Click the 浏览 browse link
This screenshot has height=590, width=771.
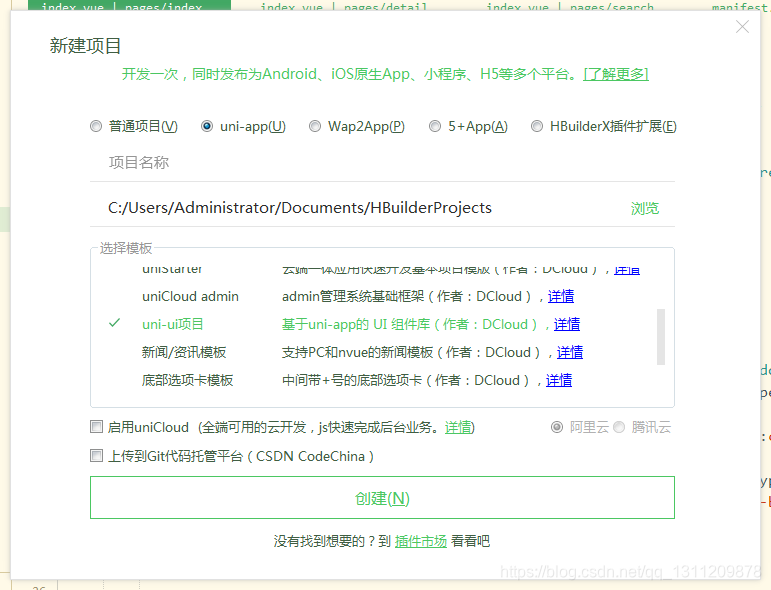[x=645, y=208]
